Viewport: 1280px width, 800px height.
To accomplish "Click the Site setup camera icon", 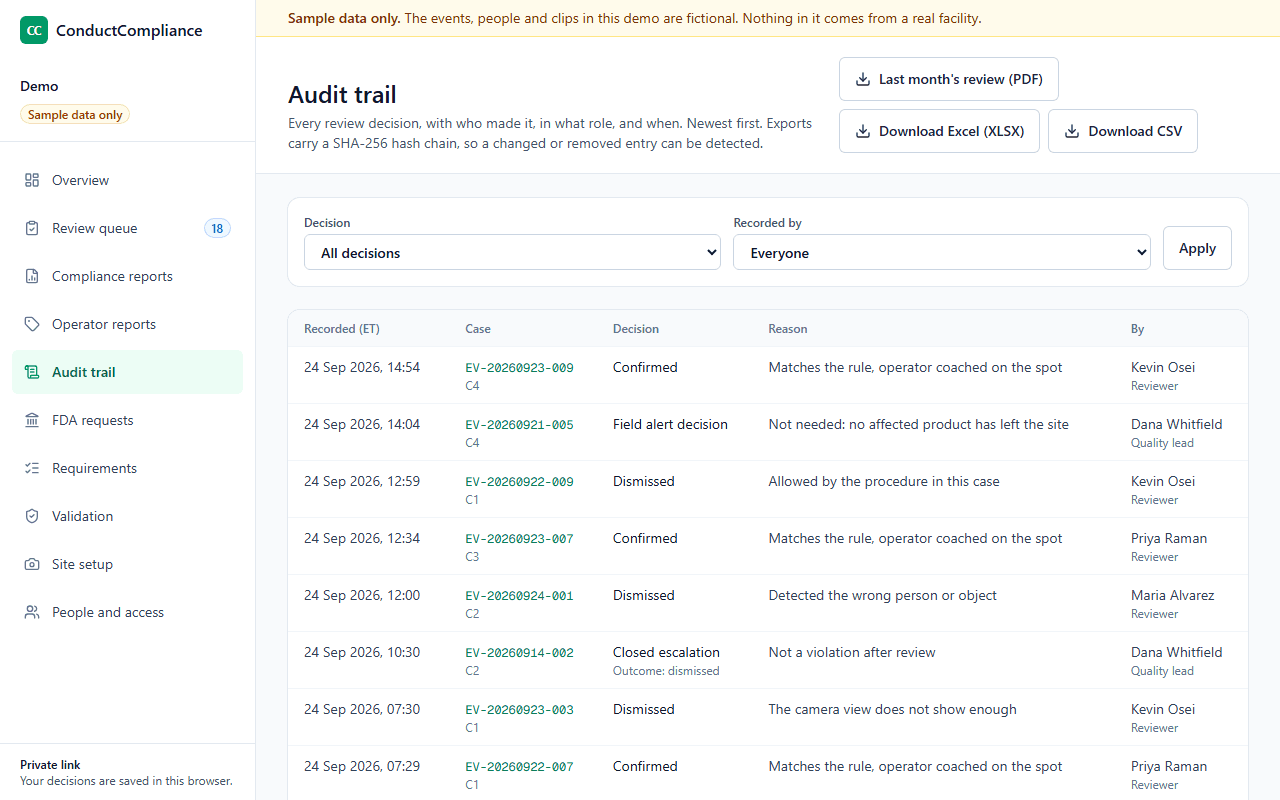I will [x=32, y=564].
